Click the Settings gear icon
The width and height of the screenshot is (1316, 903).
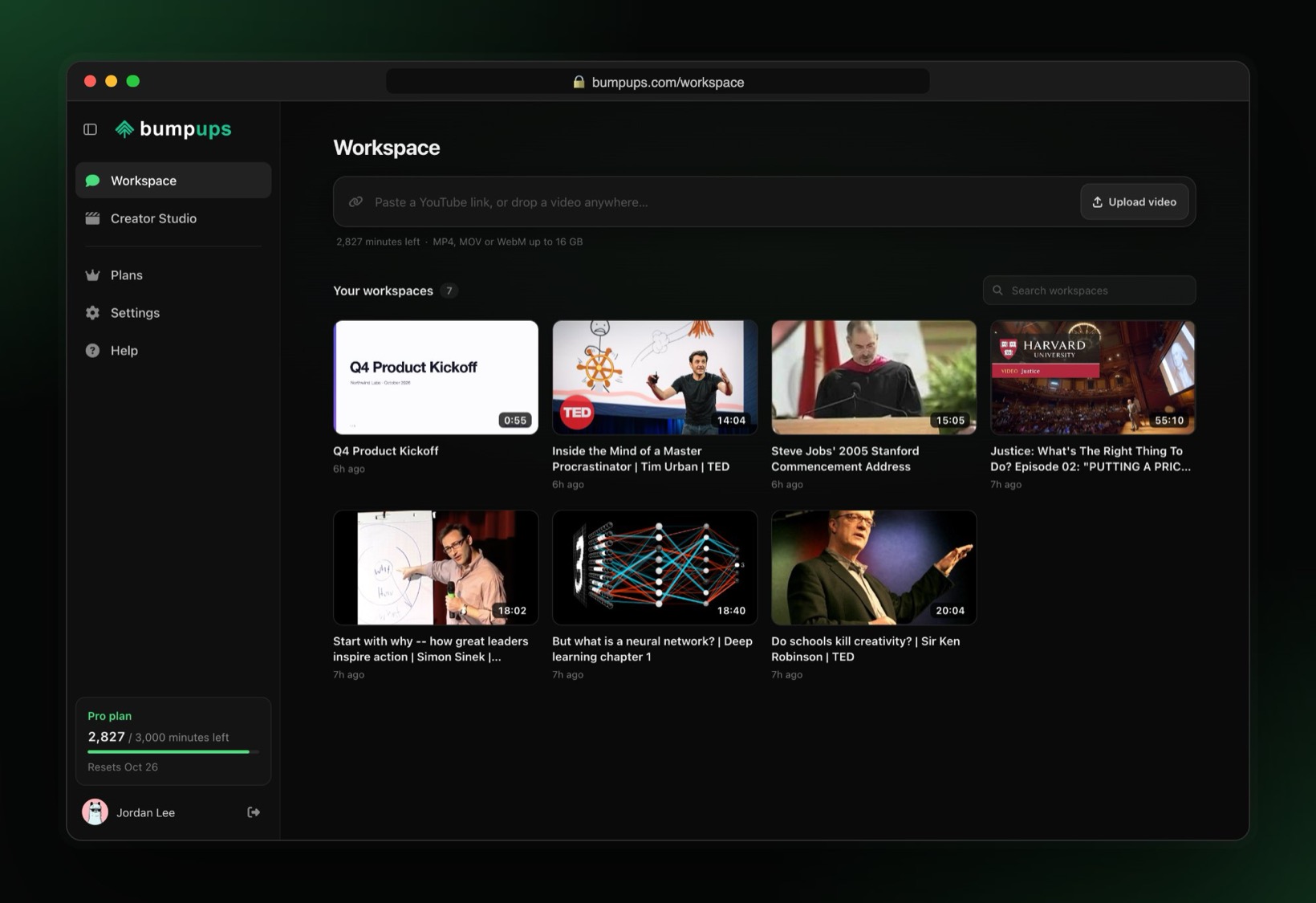pyautogui.click(x=93, y=313)
